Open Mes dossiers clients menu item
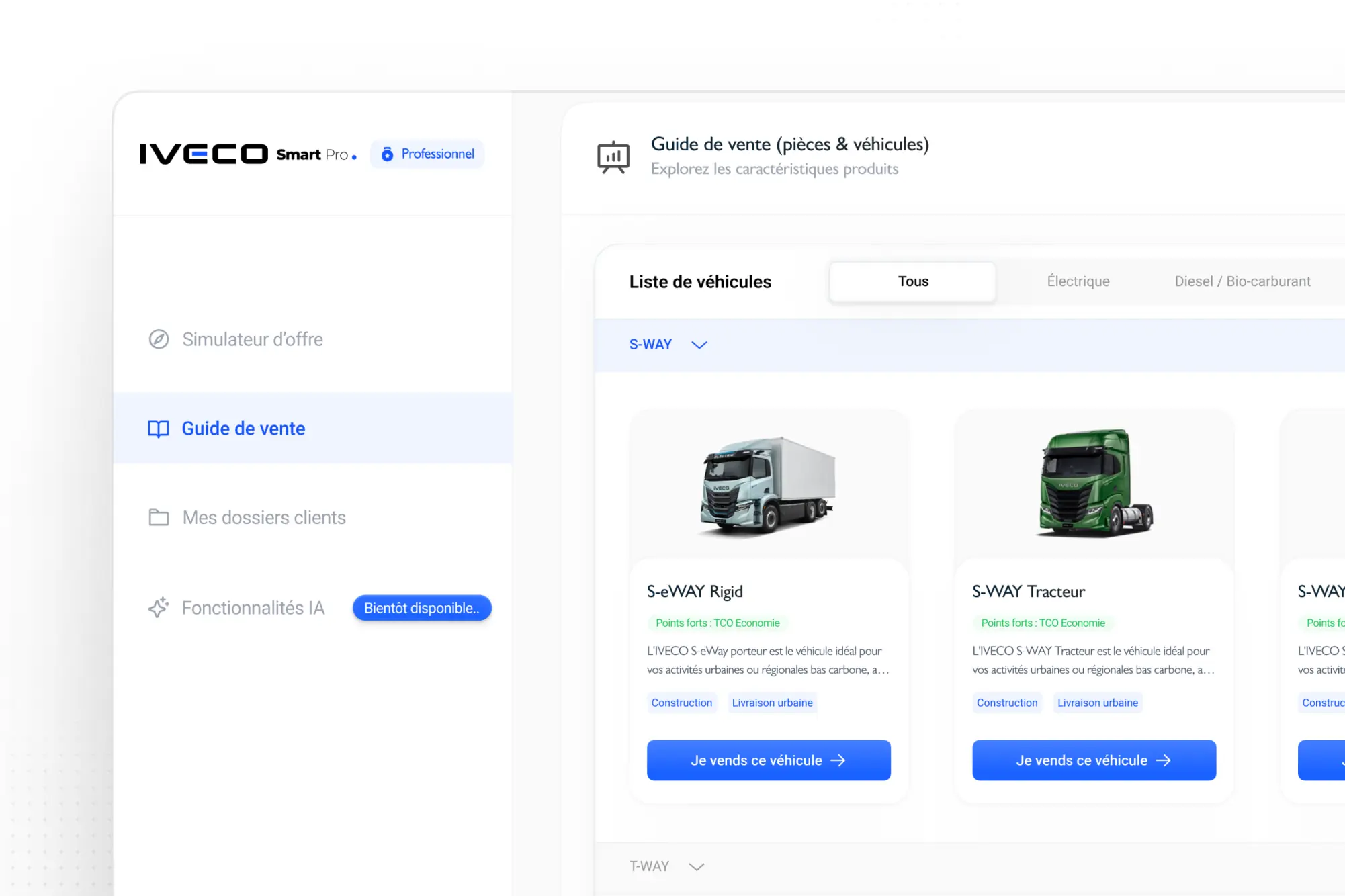This screenshot has width=1345, height=896. [x=264, y=517]
